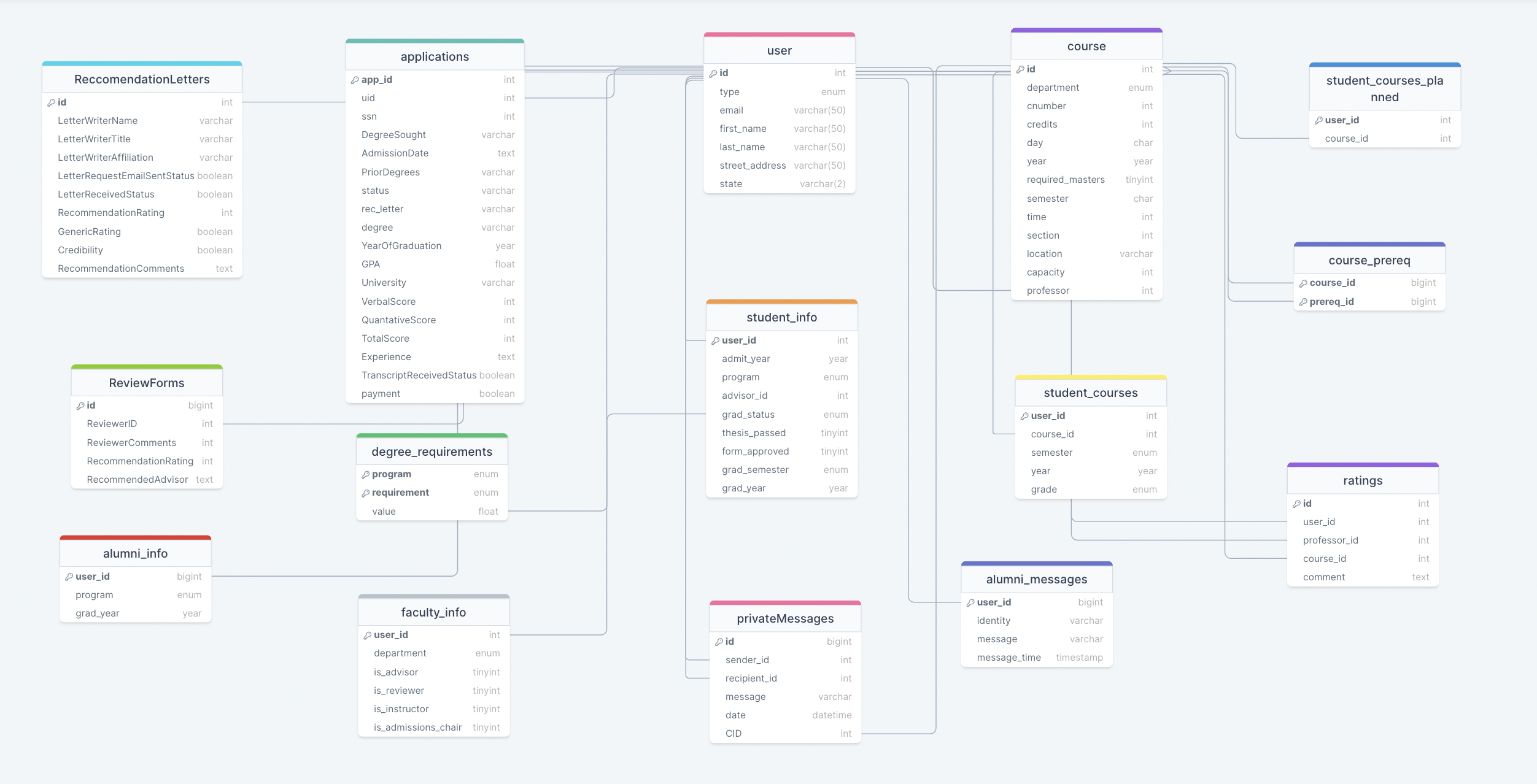Click the key icon beside user_id in alumni_info
Viewport: 1537px width, 784px height.
pos(69,577)
